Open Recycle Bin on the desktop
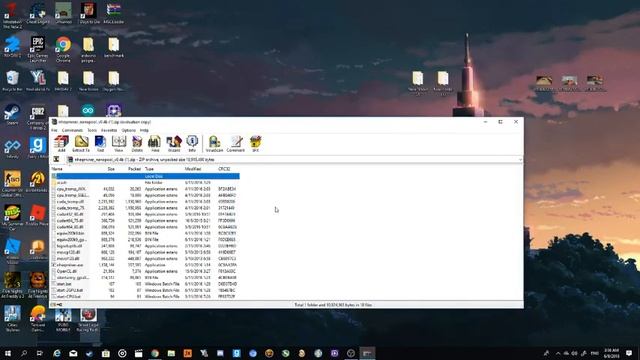Screen dimensions: 640x360 click(x=12, y=81)
